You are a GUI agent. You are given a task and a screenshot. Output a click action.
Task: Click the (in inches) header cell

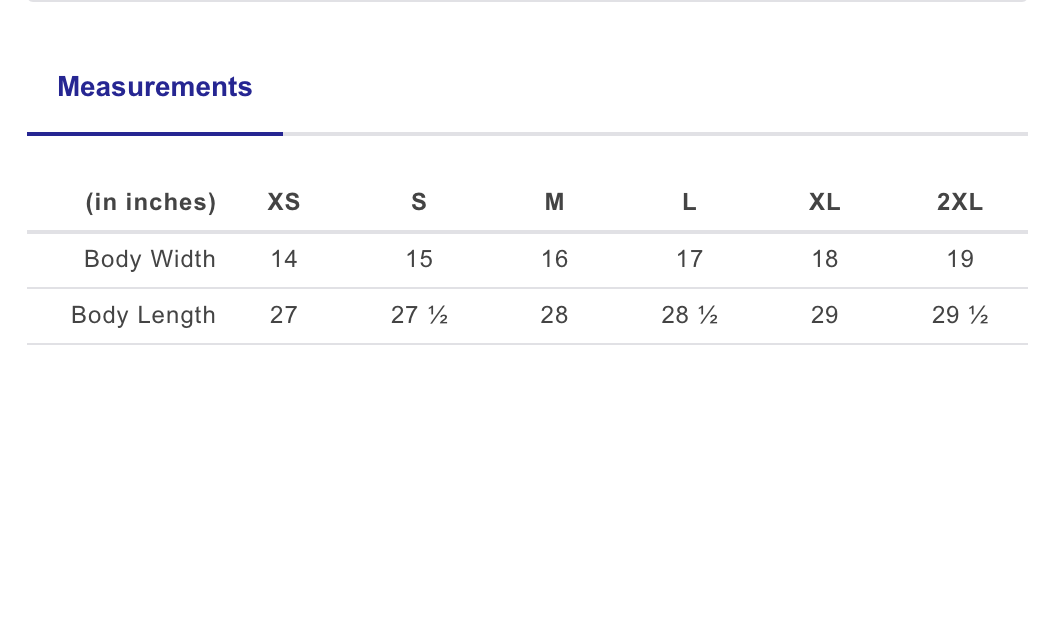click(151, 202)
